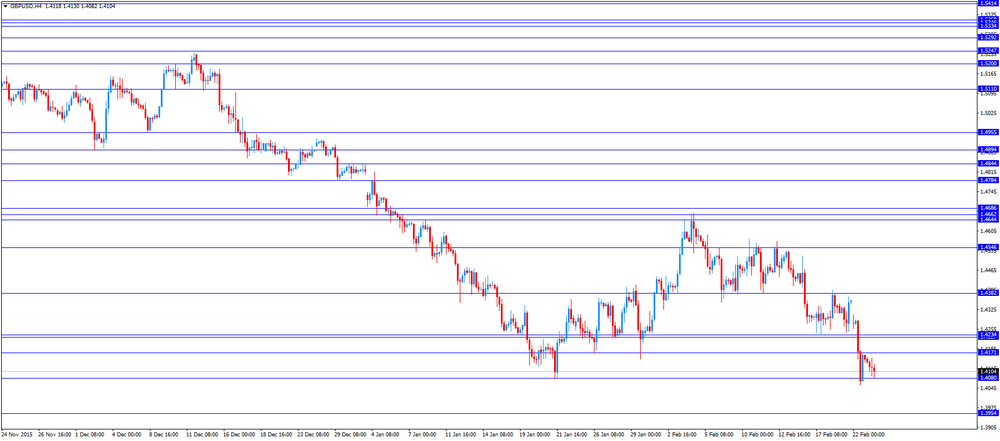
Task: Click the 22 Feb 00:00 time label
Action: (868, 433)
